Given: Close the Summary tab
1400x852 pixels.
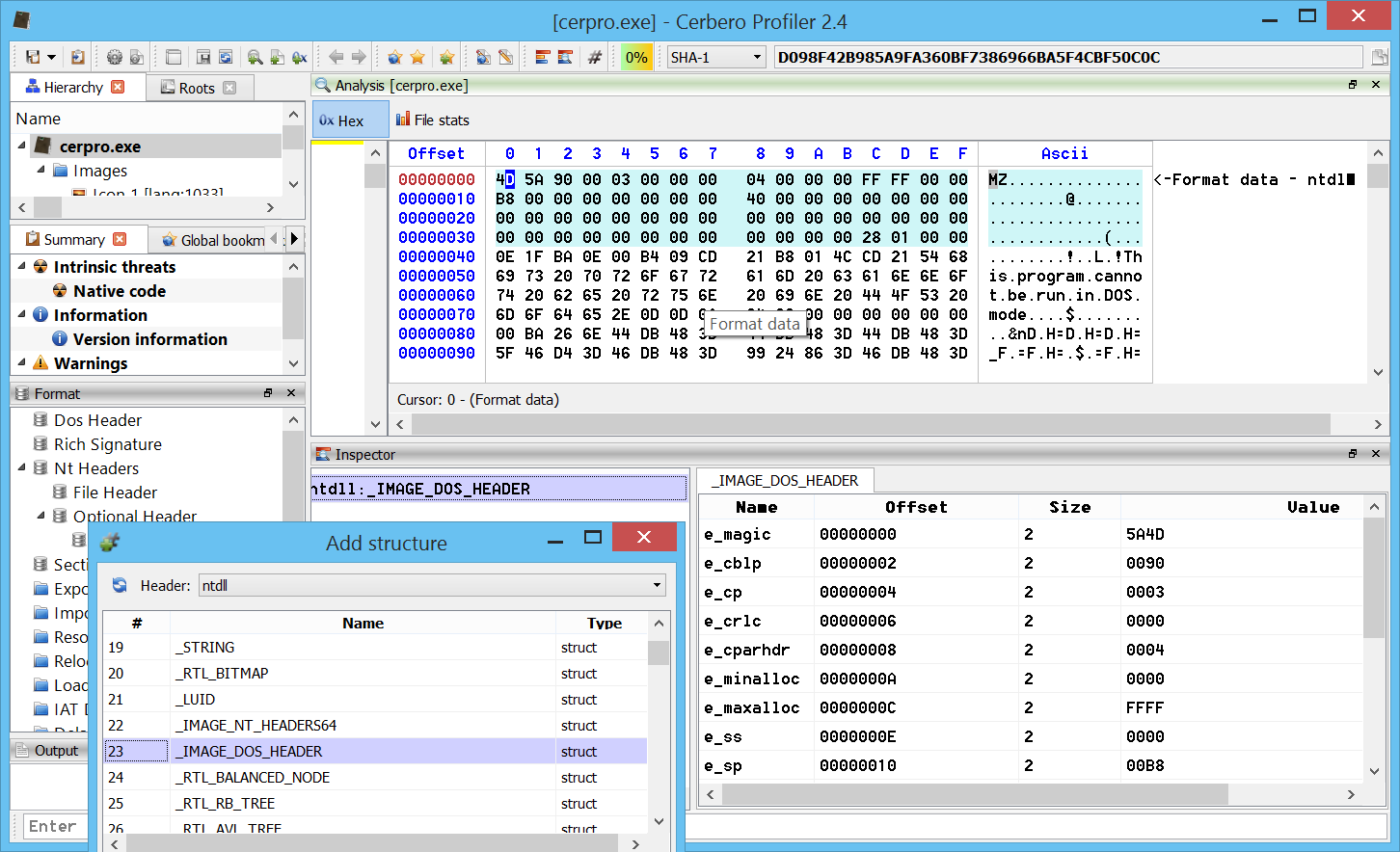Looking at the screenshot, I should 120,239.
